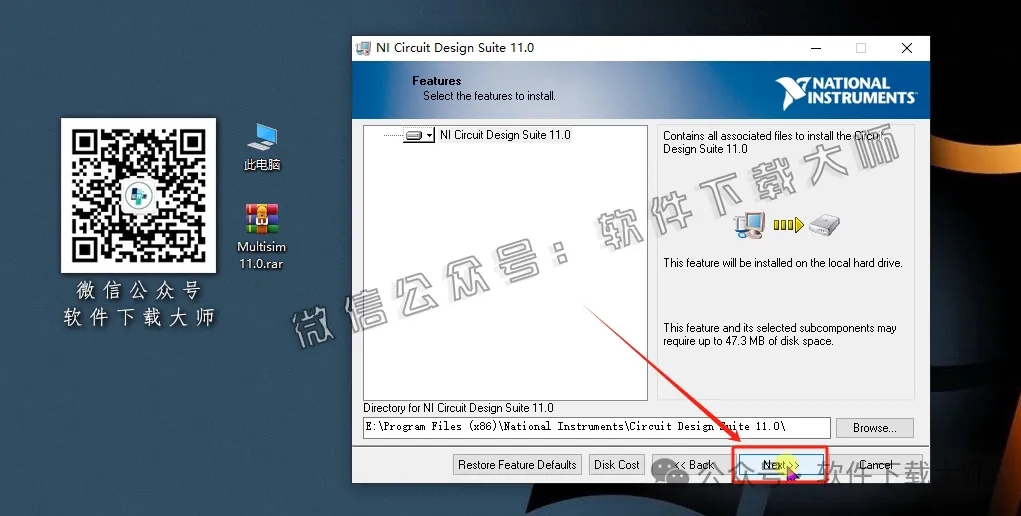Screen dimensions: 1021x516
Task: Click Restore Feature Defaults button
Action: [517, 465]
